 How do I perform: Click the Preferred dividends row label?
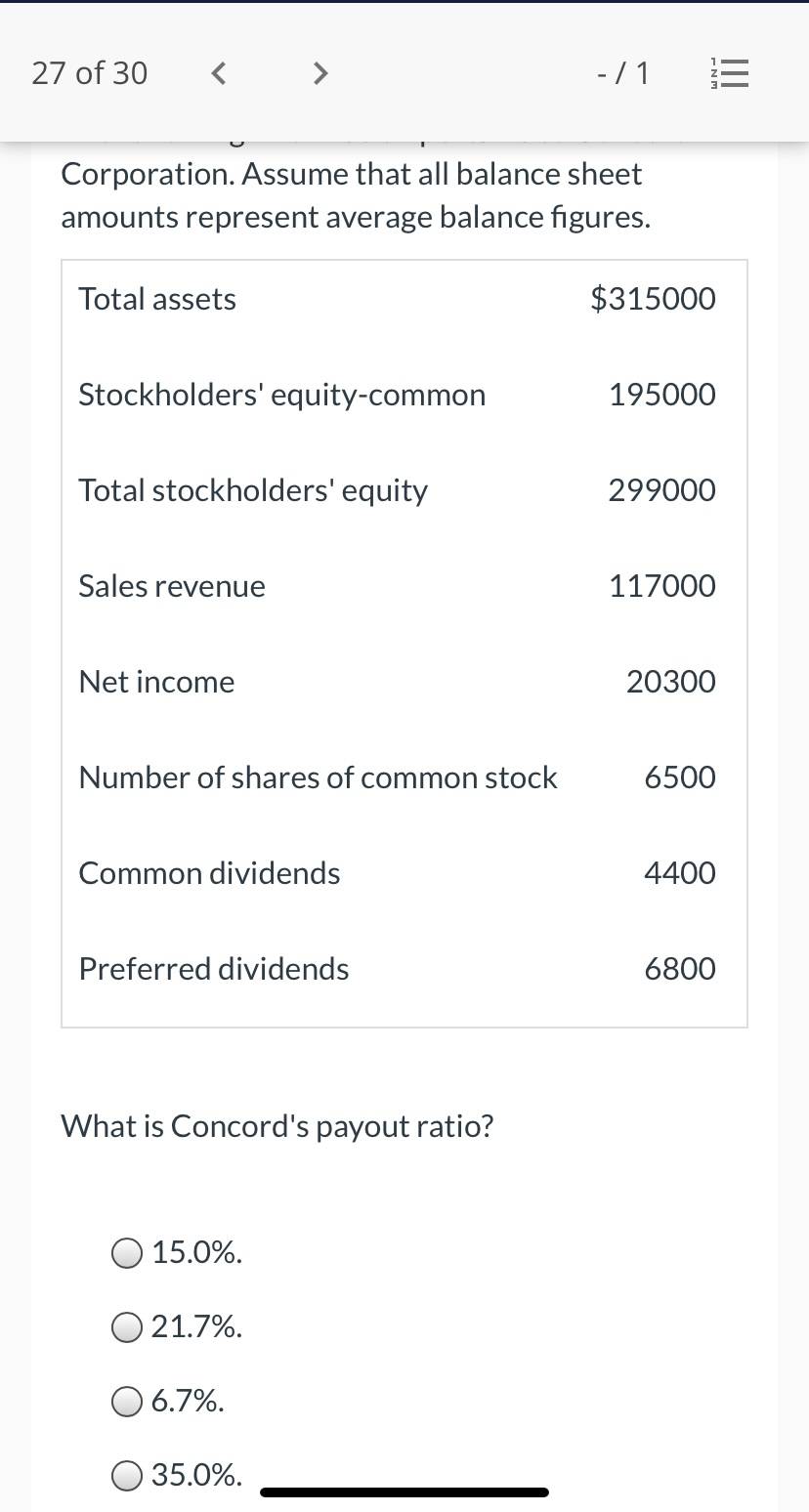click(x=214, y=969)
